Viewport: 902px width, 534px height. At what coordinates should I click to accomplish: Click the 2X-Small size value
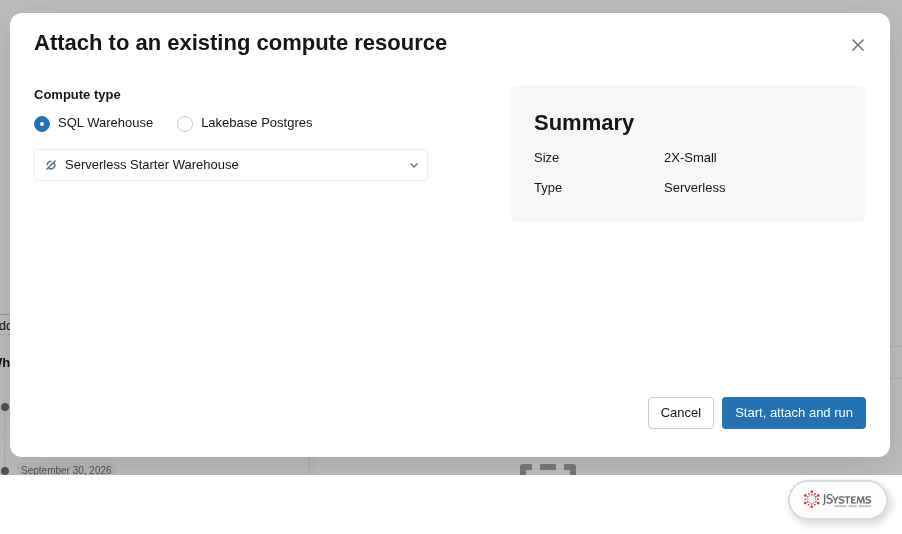pyautogui.click(x=690, y=158)
